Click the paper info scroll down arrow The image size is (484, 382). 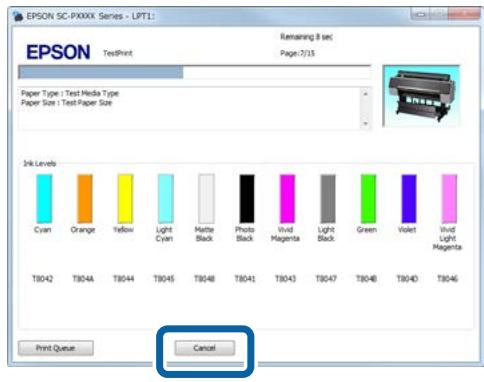click(366, 124)
